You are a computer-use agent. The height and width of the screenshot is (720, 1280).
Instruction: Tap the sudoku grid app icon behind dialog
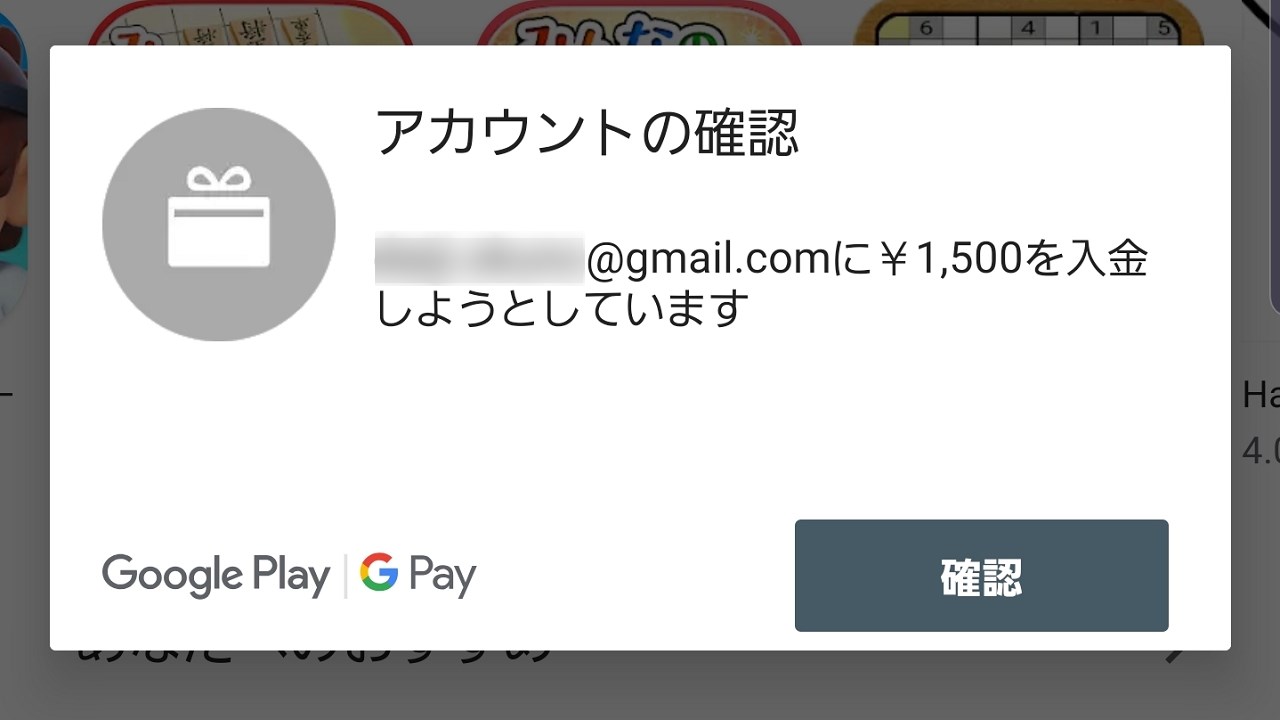(x=1030, y=22)
